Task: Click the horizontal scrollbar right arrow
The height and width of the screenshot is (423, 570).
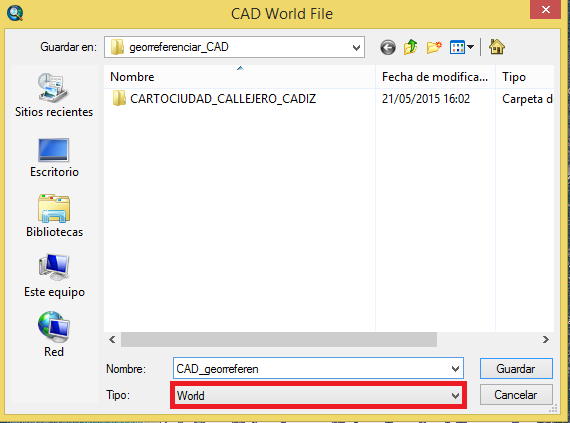Action: [546, 339]
